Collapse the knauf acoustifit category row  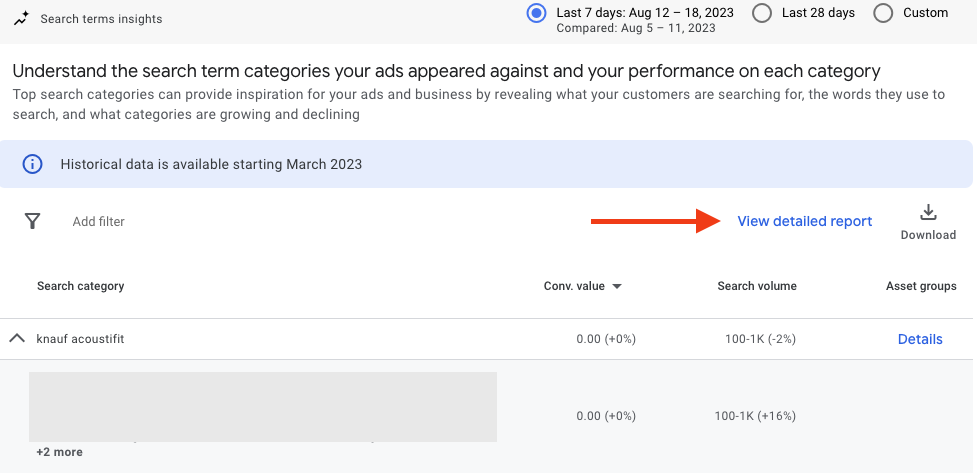coord(16,339)
